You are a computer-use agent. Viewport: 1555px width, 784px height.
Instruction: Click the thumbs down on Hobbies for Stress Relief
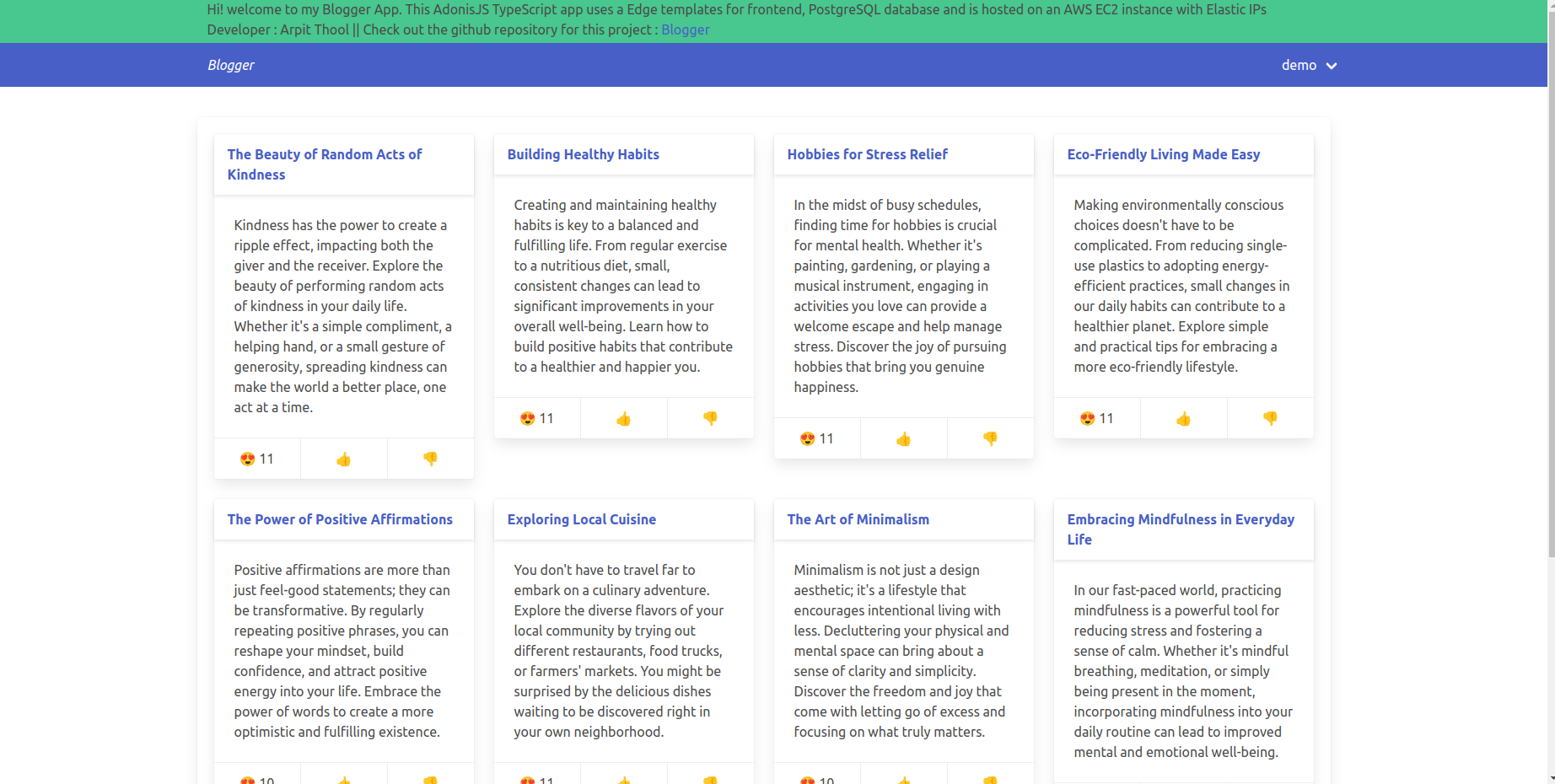(990, 438)
